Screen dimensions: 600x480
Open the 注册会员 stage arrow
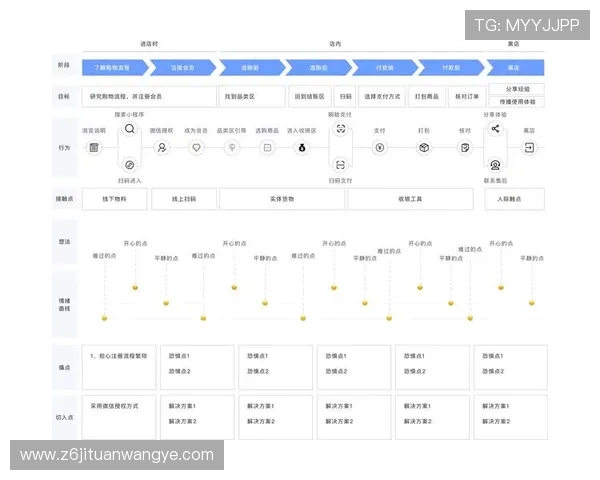pos(183,68)
